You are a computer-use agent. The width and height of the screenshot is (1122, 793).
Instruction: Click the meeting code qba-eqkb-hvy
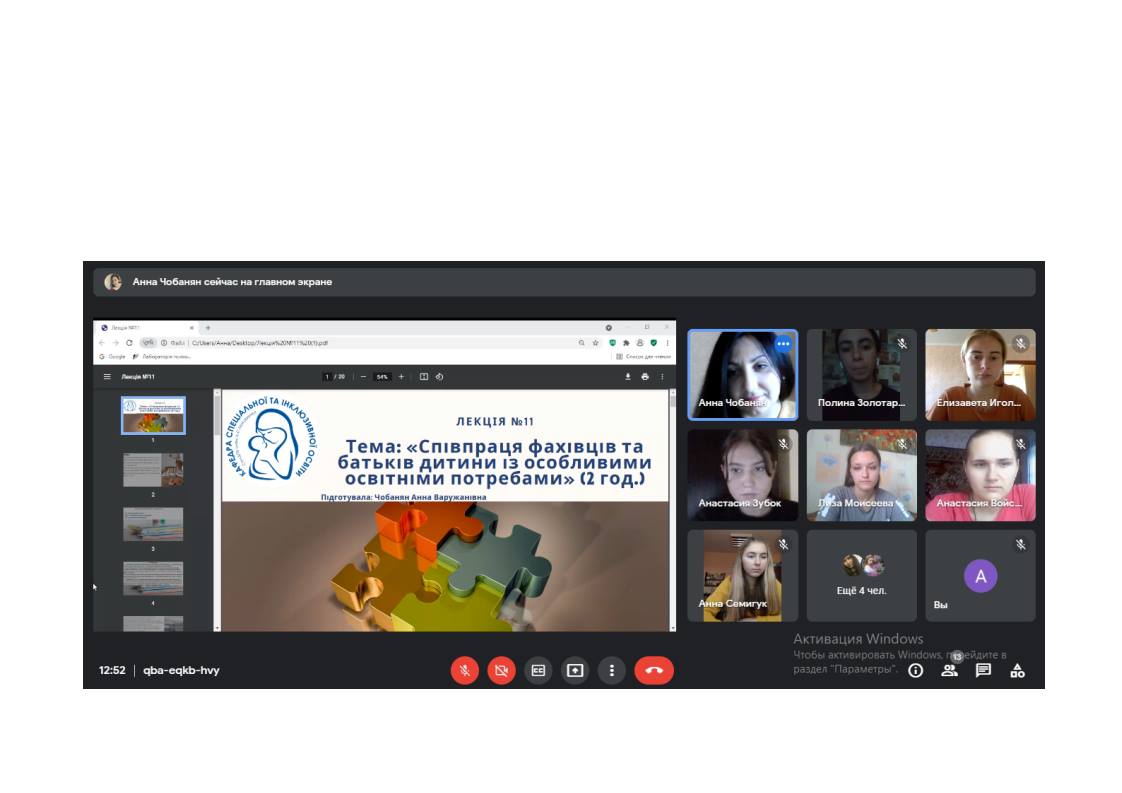click(x=181, y=670)
